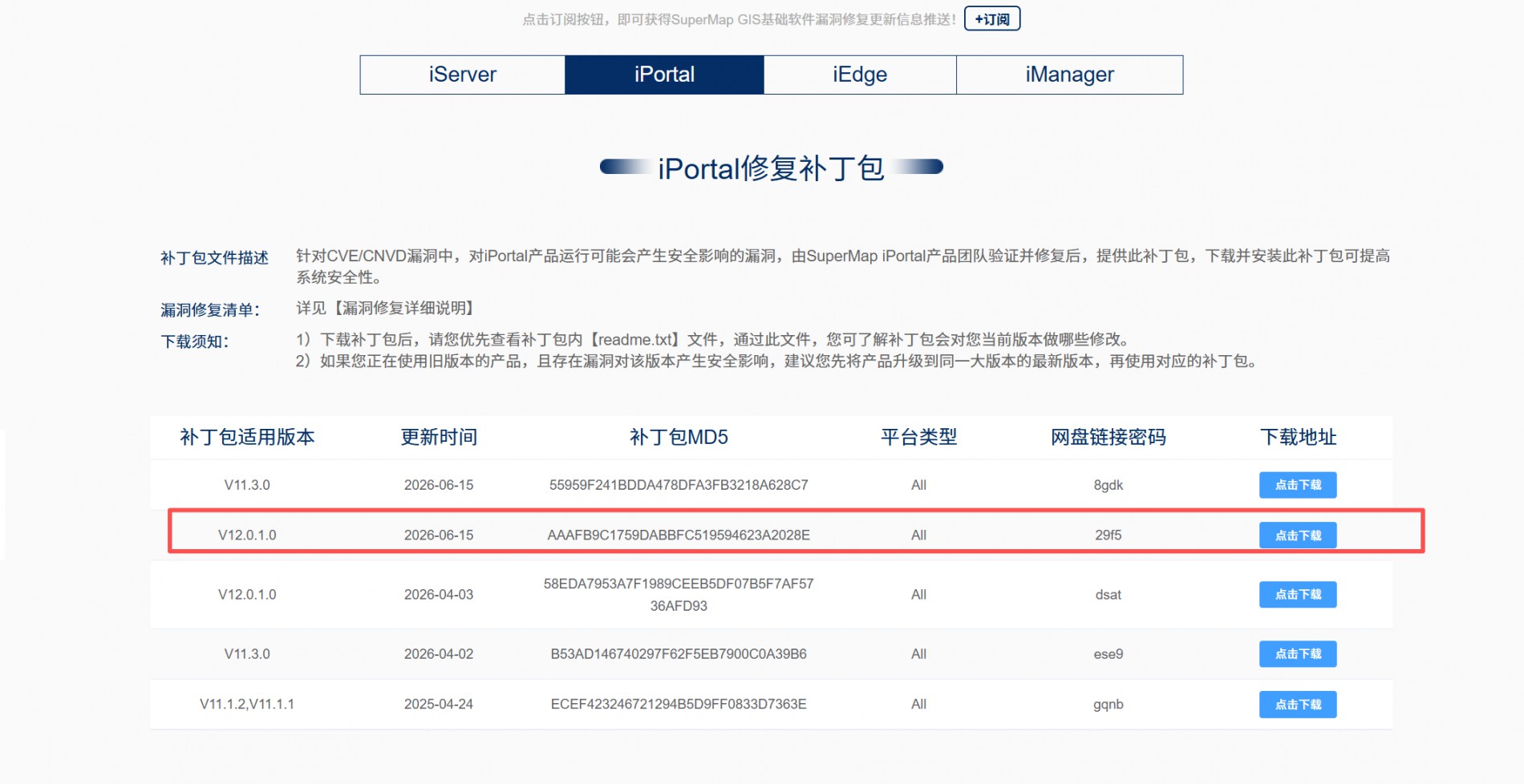Download the patch with password dsat
Screen dimensions: 1524x784
tap(1298, 595)
